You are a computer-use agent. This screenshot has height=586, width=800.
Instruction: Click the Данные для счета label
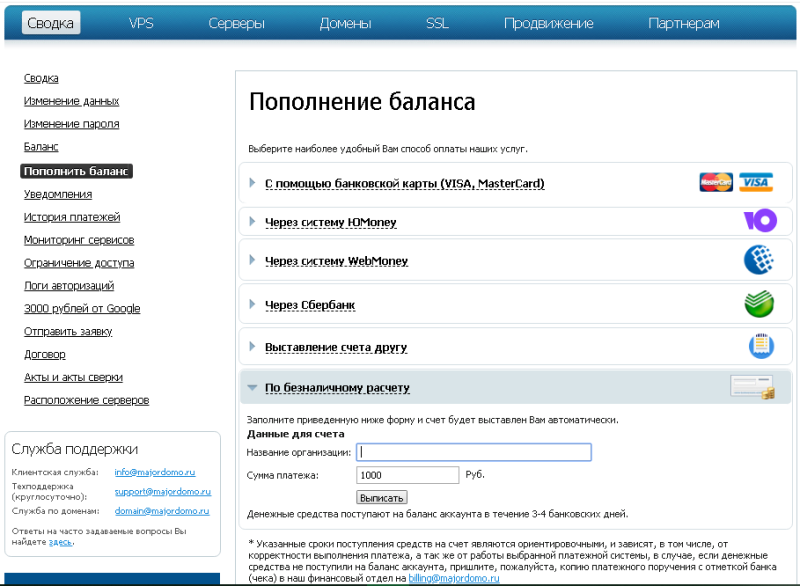point(295,434)
